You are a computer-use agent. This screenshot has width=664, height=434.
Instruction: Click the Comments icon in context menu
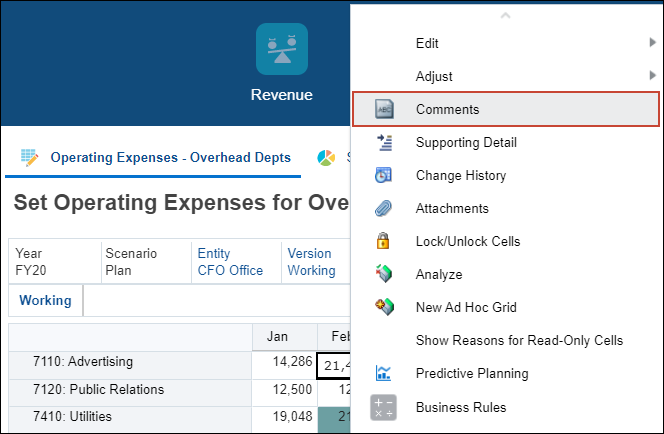384,109
